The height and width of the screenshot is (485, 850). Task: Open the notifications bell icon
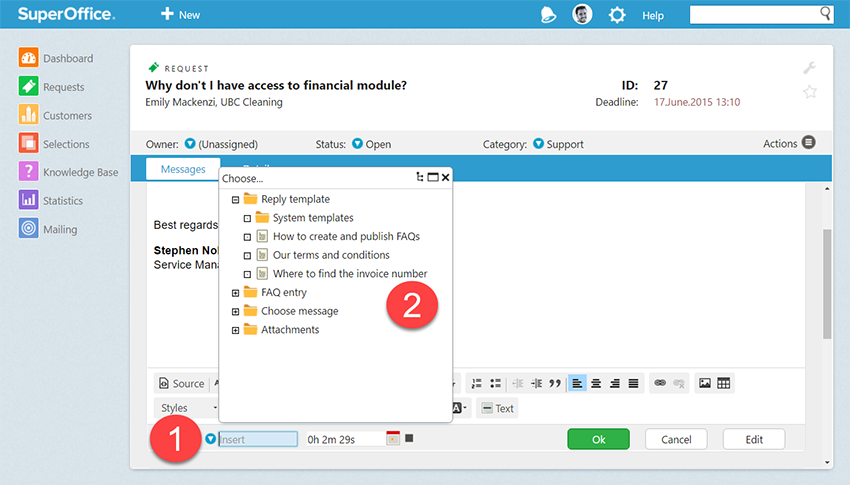[548, 14]
